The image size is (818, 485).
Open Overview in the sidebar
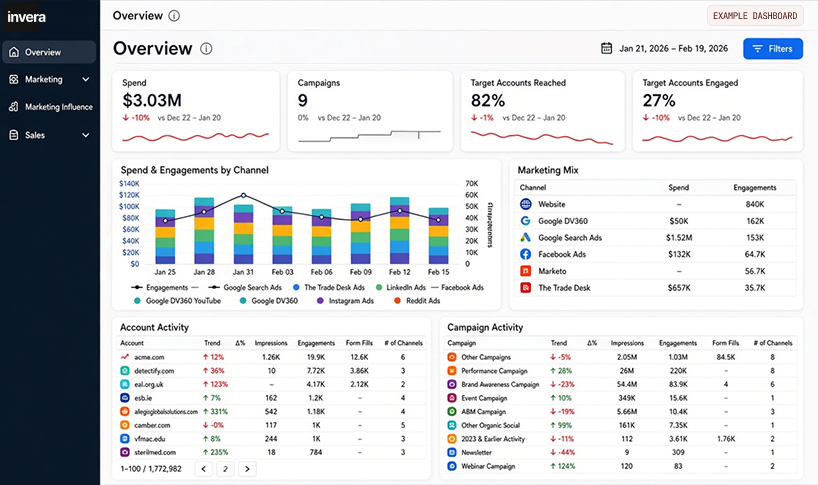click(49, 52)
